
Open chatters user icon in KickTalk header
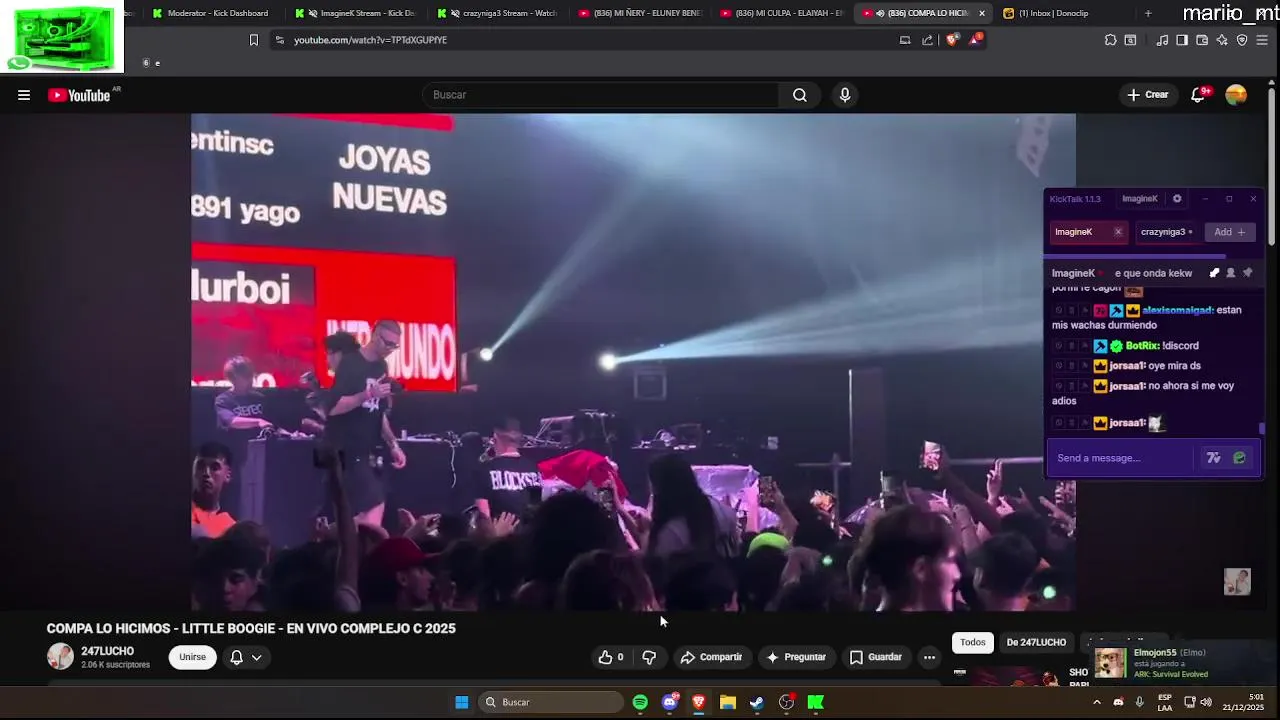click(1231, 273)
